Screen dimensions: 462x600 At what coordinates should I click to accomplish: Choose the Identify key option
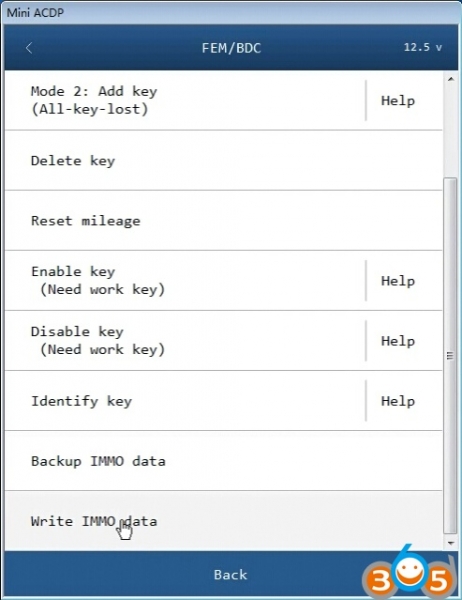click(185, 401)
